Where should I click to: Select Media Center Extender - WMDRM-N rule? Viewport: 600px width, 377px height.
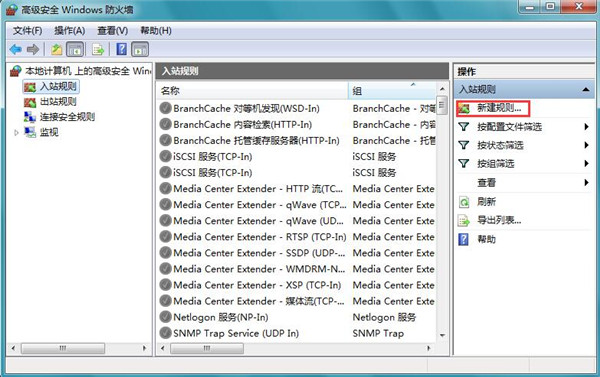tap(259, 269)
